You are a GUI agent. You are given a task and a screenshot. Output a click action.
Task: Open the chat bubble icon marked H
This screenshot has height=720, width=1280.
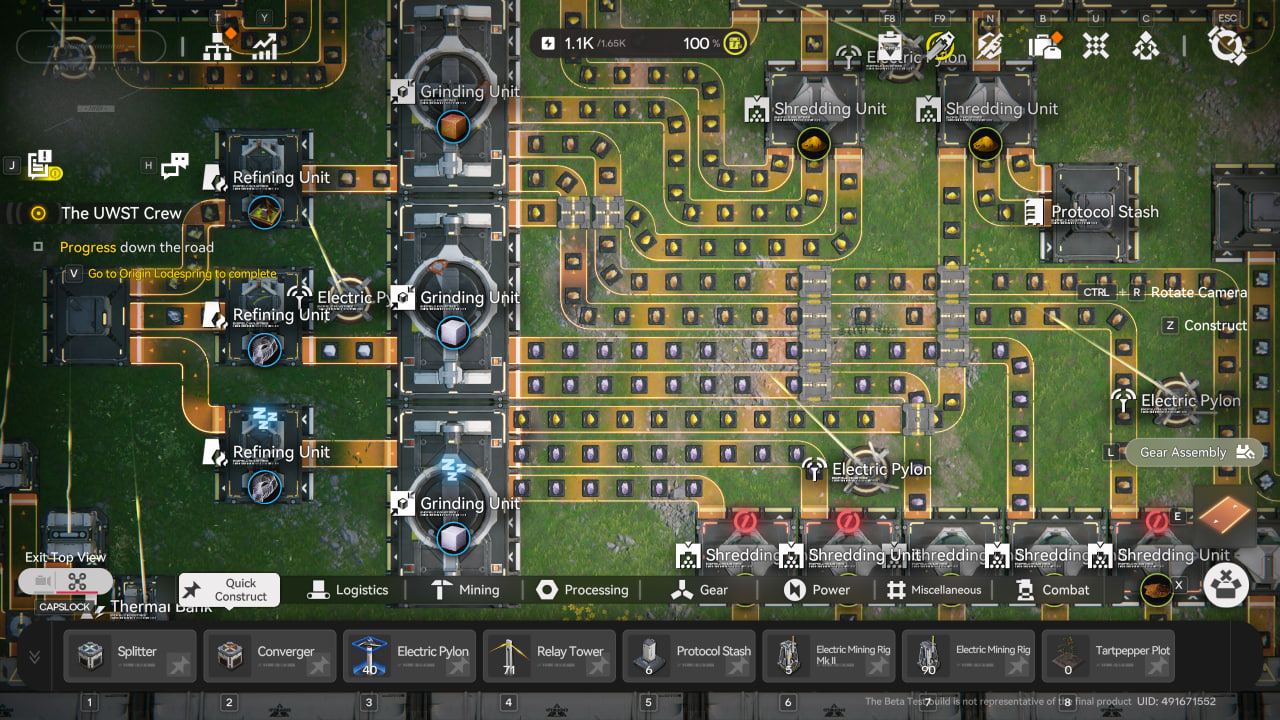175,166
